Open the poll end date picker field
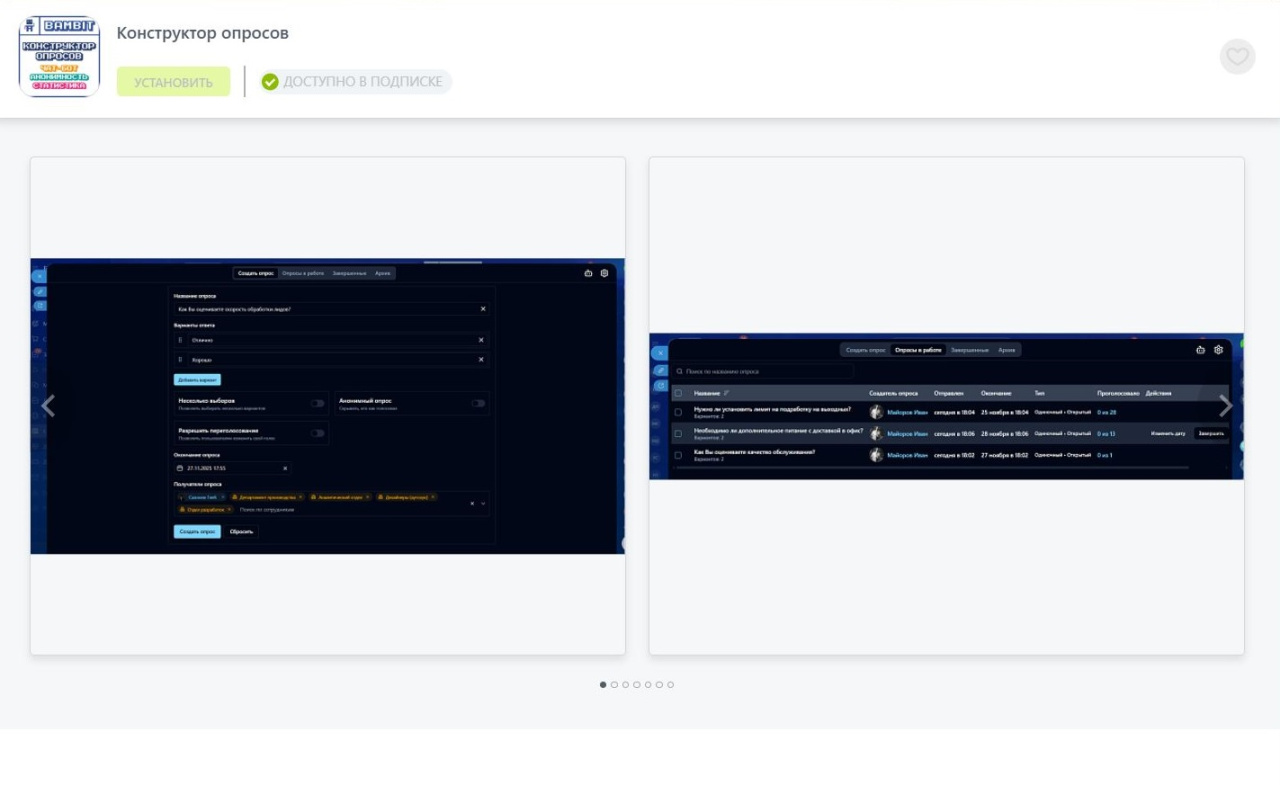The width and height of the screenshot is (1280, 785). (x=232, y=468)
